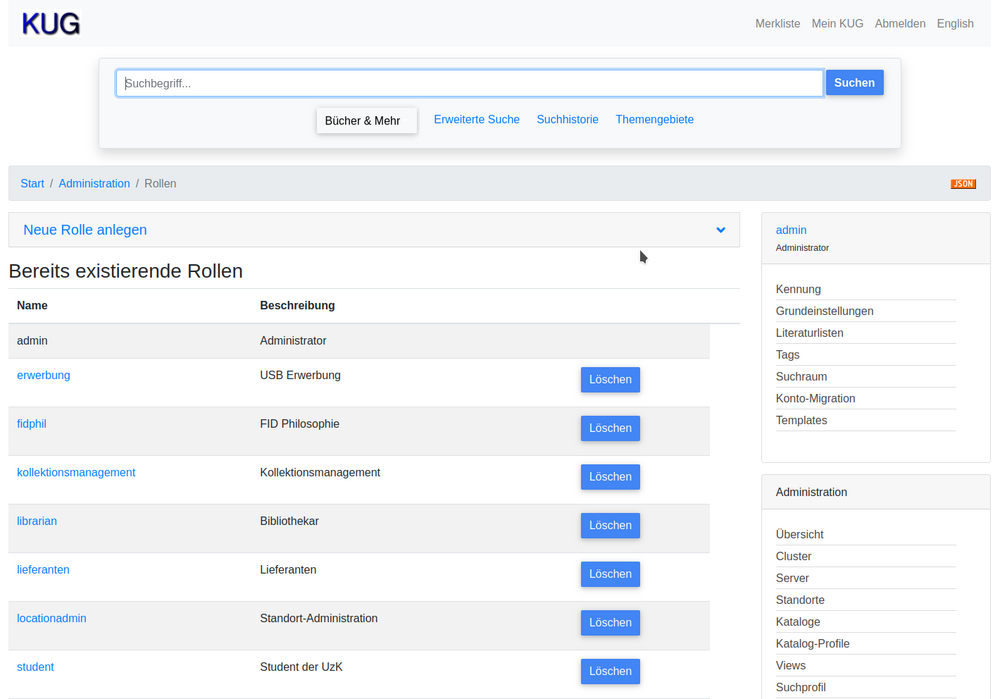
Task: Click the chevron next to Neue Rolle anlegen
Action: (x=720, y=230)
